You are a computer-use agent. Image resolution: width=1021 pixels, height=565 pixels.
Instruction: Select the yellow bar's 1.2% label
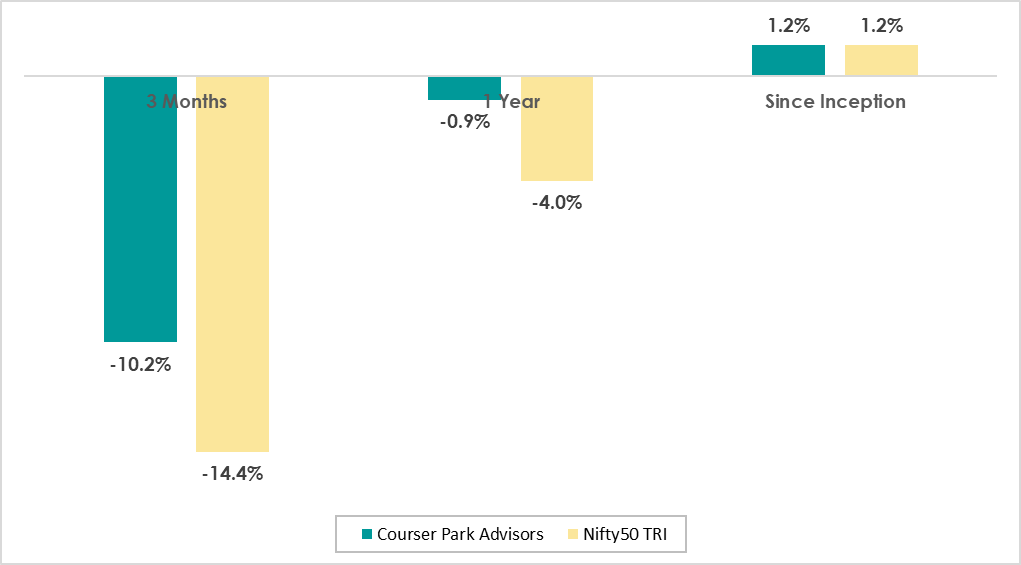pyautogui.click(x=881, y=27)
